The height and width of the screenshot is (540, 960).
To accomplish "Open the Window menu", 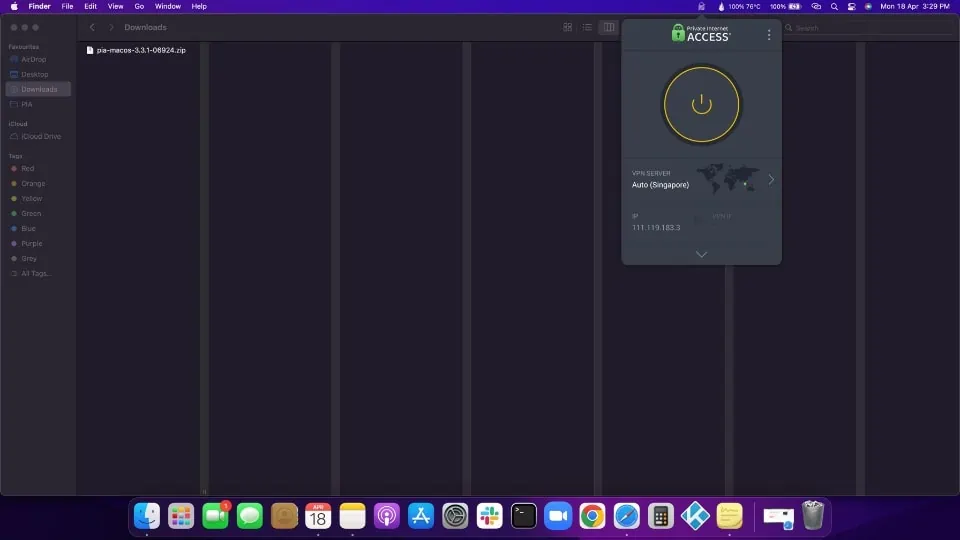I will pyautogui.click(x=167, y=7).
